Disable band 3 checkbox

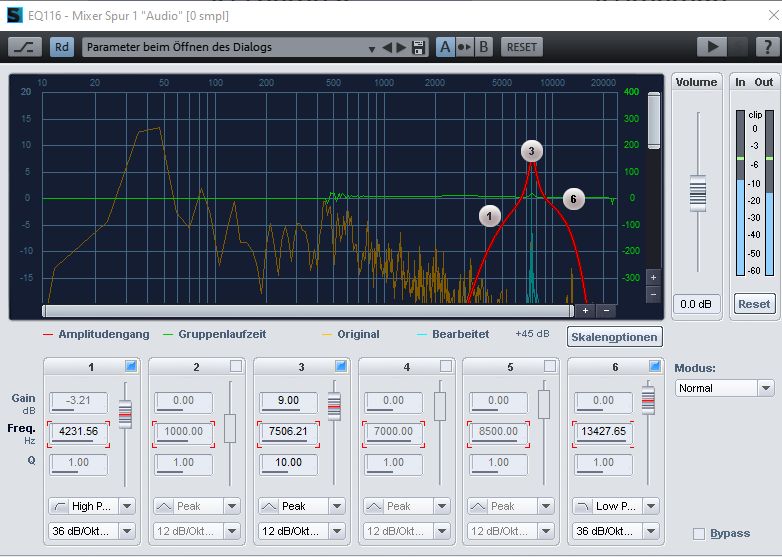341,367
